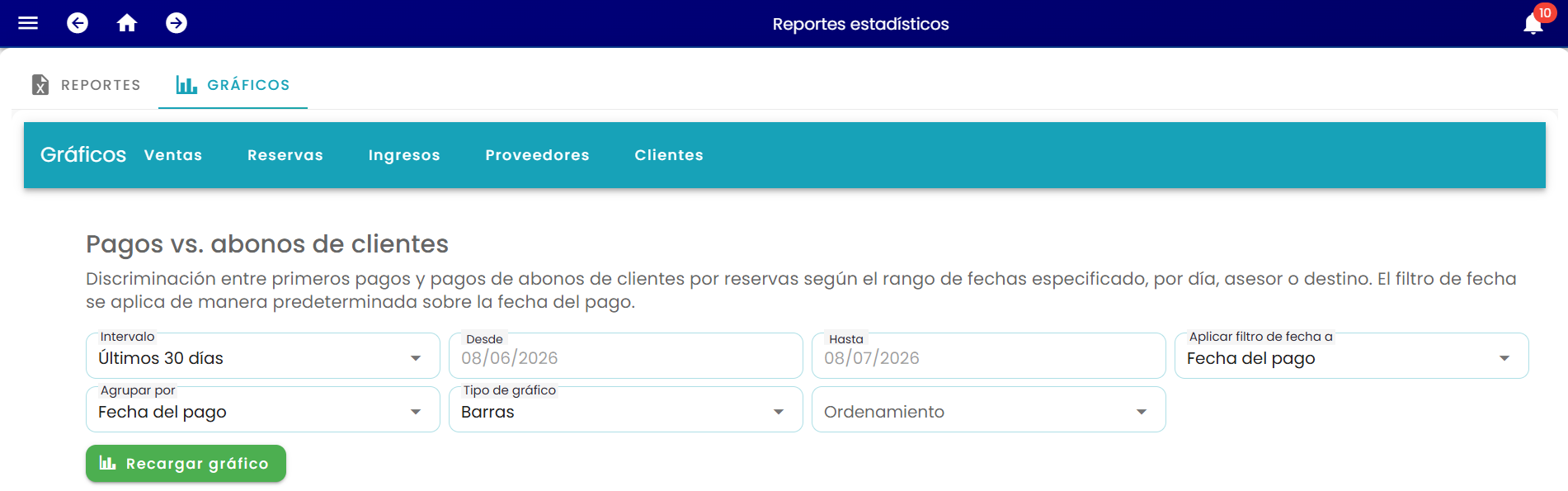Viewport: 1568px width, 491px height.
Task: Open the Clientes charts menu
Action: click(669, 155)
